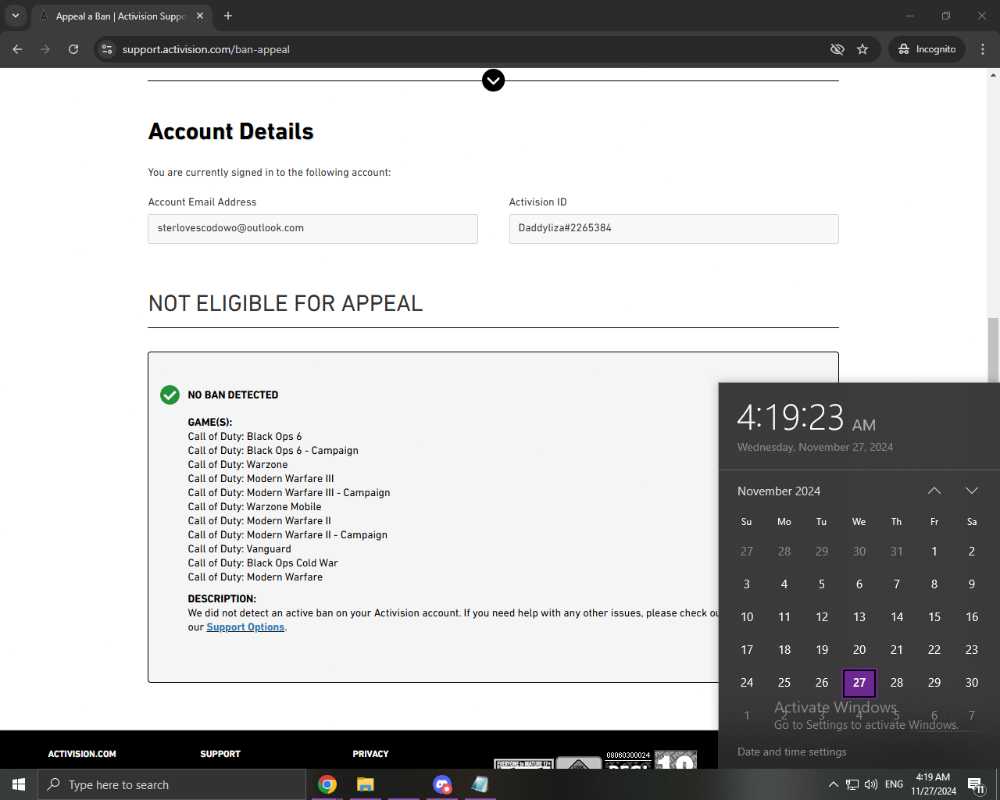Click the NO BAN DETECTED status text
The height and width of the screenshot is (800, 1000).
pyautogui.click(x=233, y=395)
